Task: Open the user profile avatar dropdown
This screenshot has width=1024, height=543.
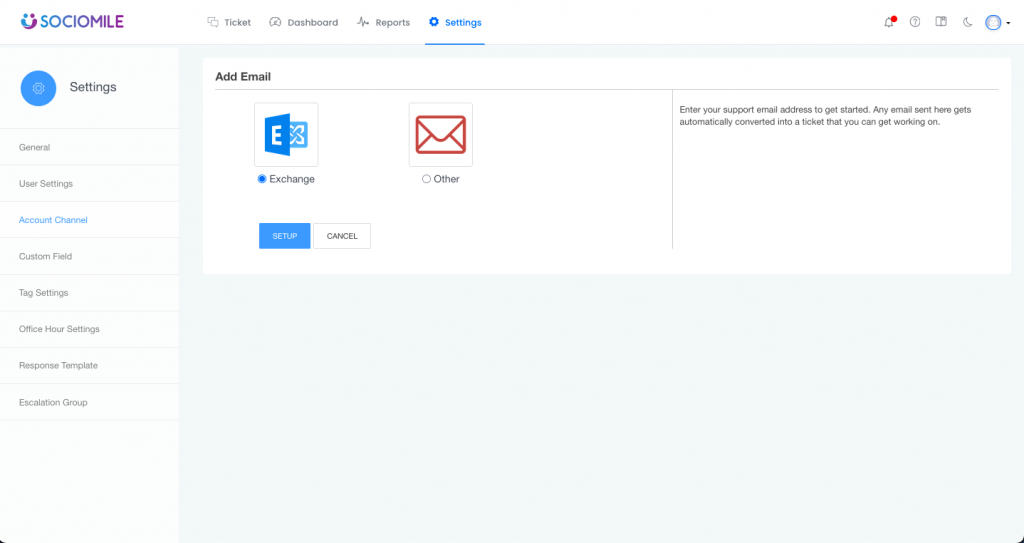Action: [x=996, y=22]
